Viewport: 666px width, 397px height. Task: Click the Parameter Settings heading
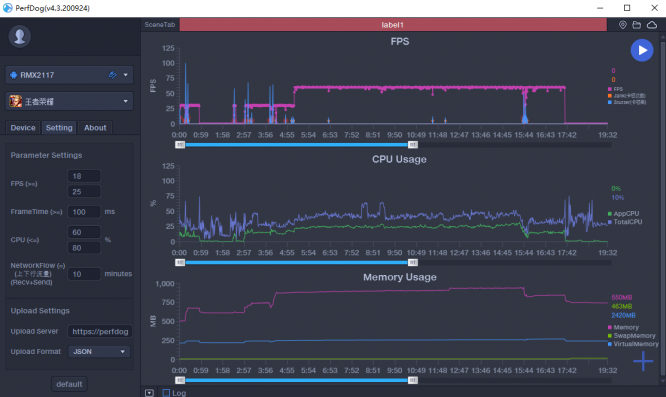pos(46,155)
